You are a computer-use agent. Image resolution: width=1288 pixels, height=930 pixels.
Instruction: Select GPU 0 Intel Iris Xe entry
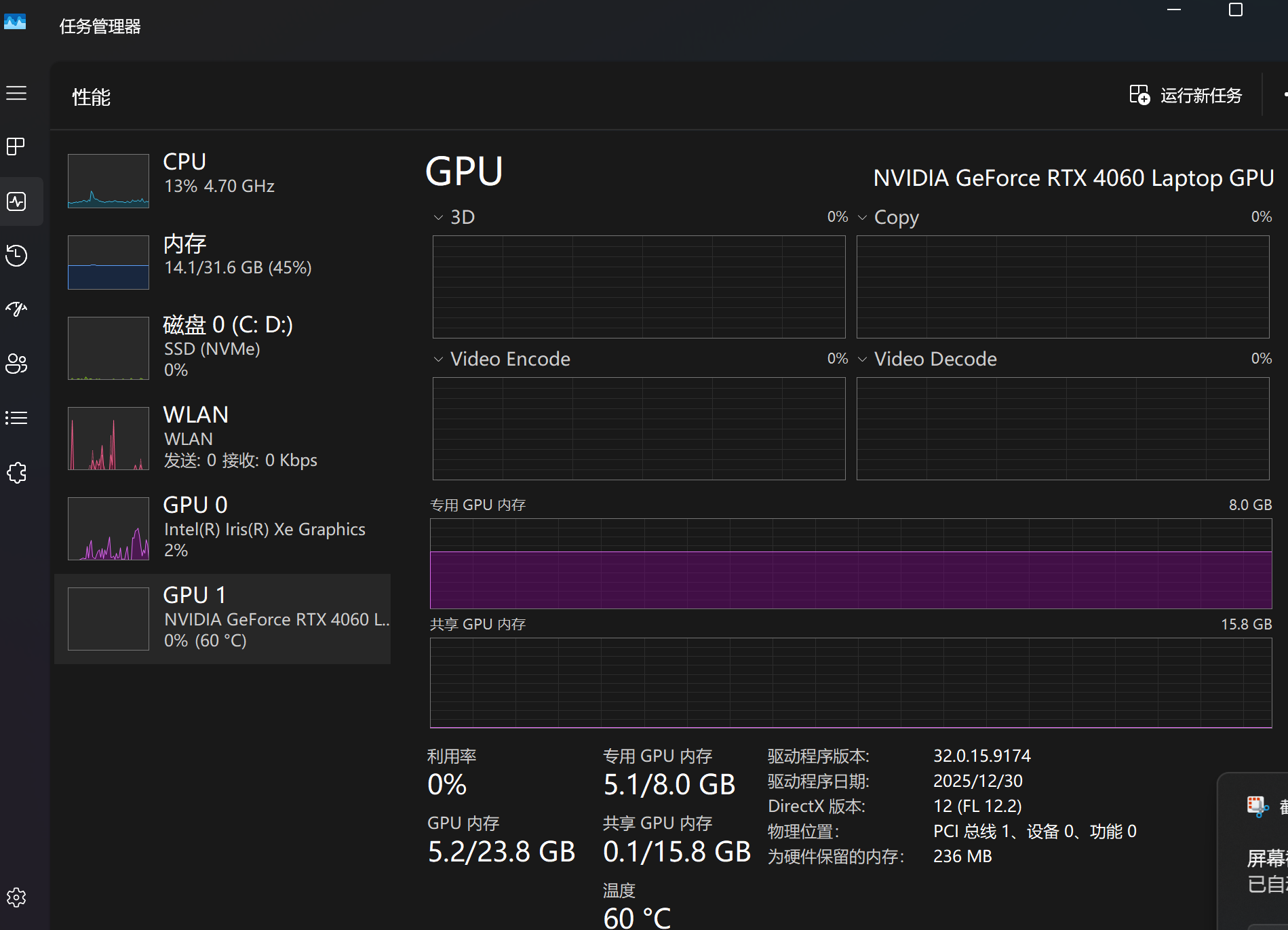click(x=222, y=528)
